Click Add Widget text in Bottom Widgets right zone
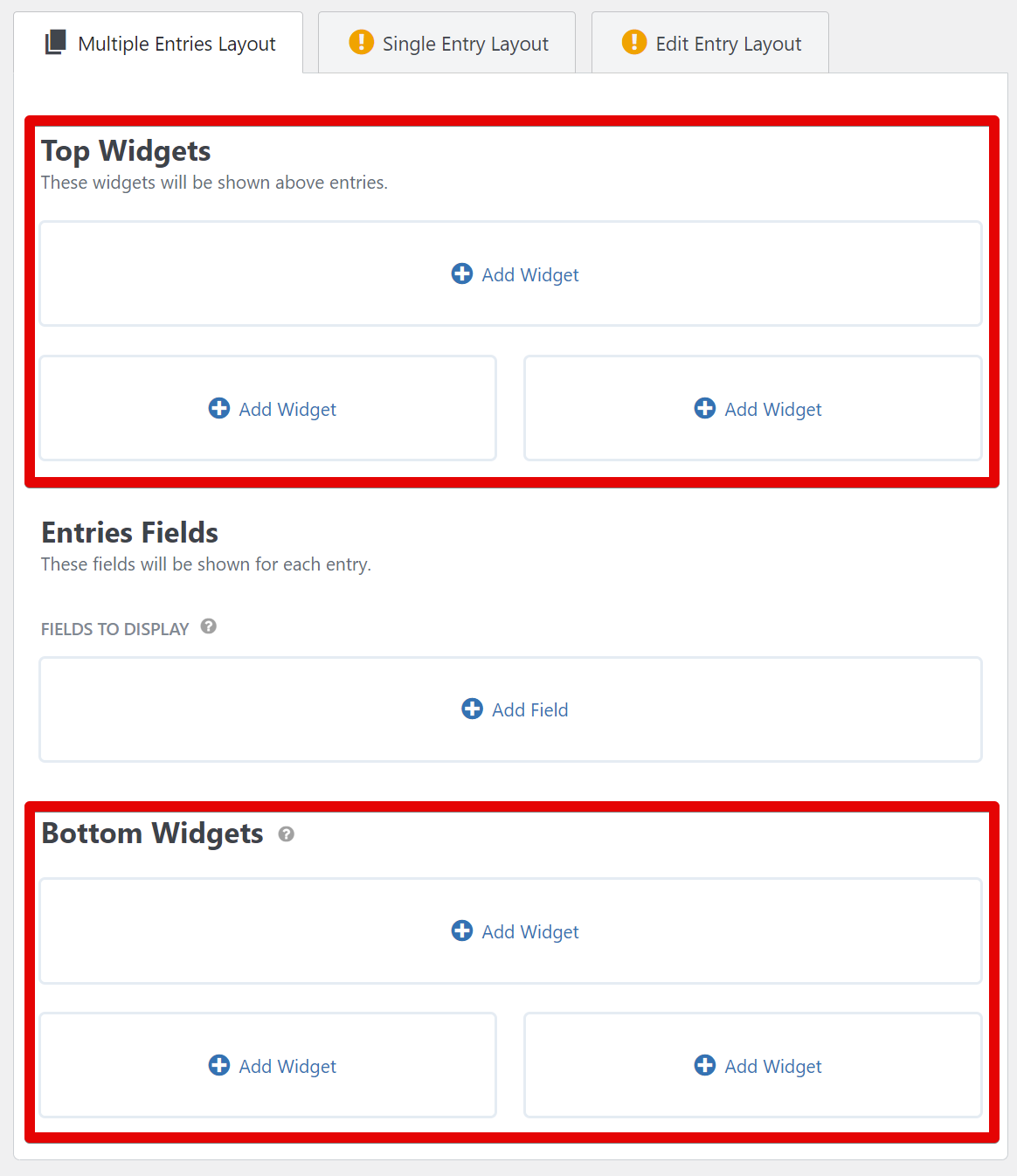 click(x=773, y=1067)
